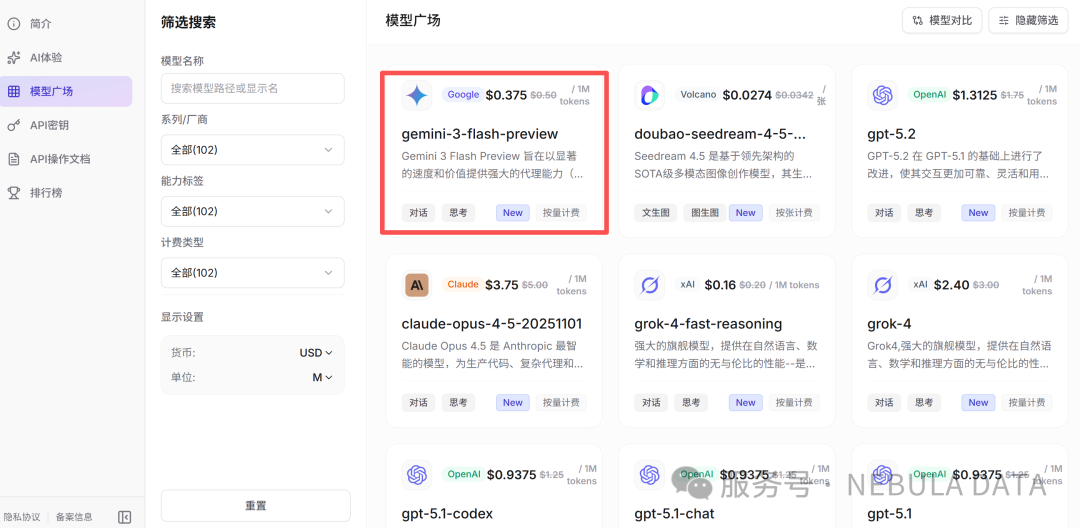Image resolution: width=1080 pixels, height=528 pixels.
Task: Click the 简介 info icon in sidebar
Action: 13,23
